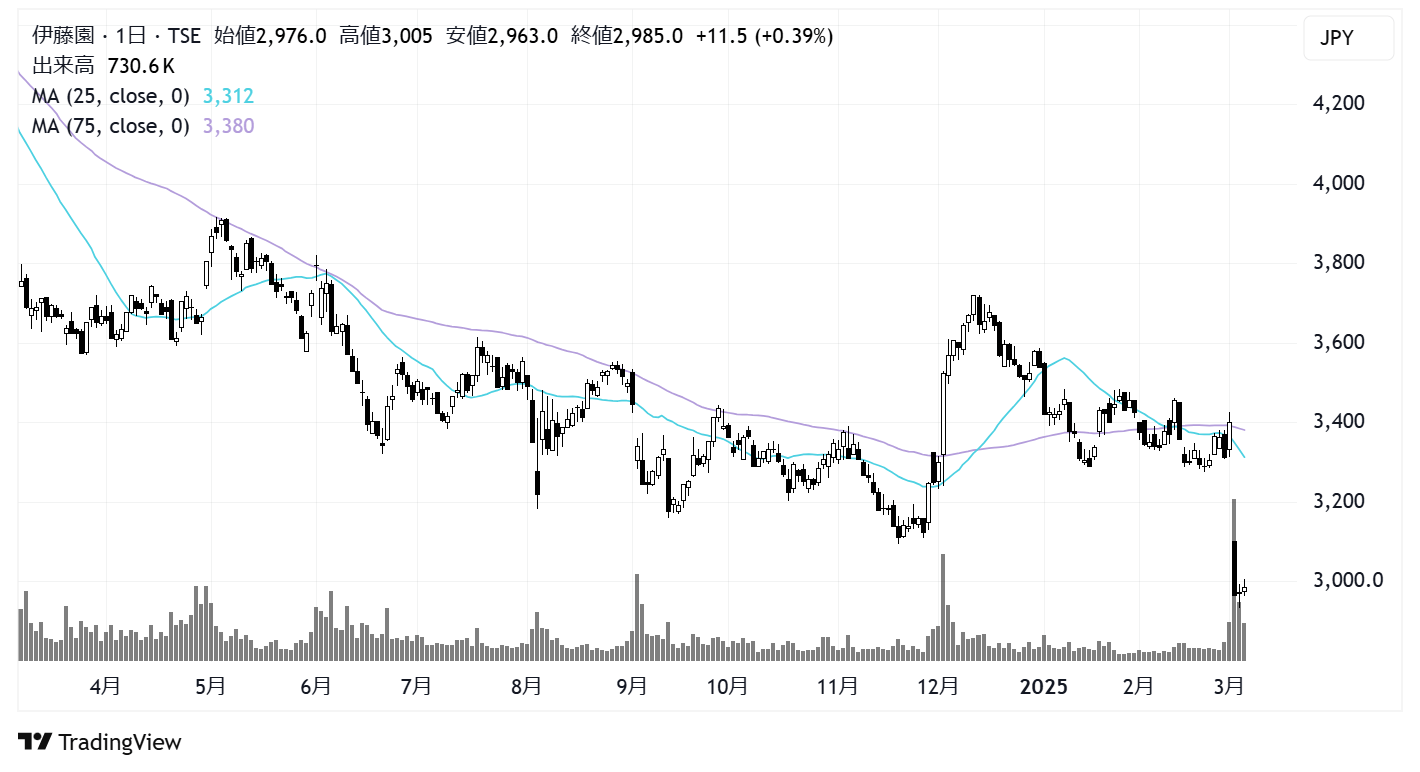Click the 9月 time axis label

pyautogui.click(x=631, y=687)
